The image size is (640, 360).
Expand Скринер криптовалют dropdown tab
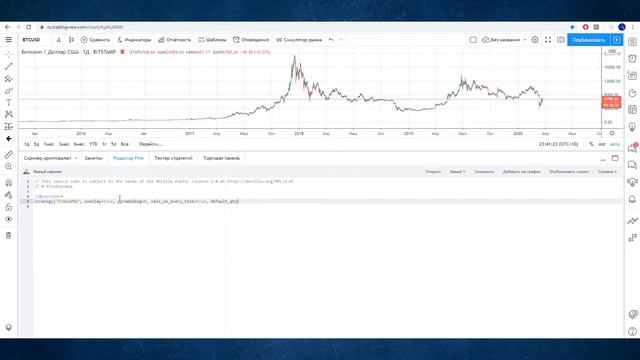[50, 158]
